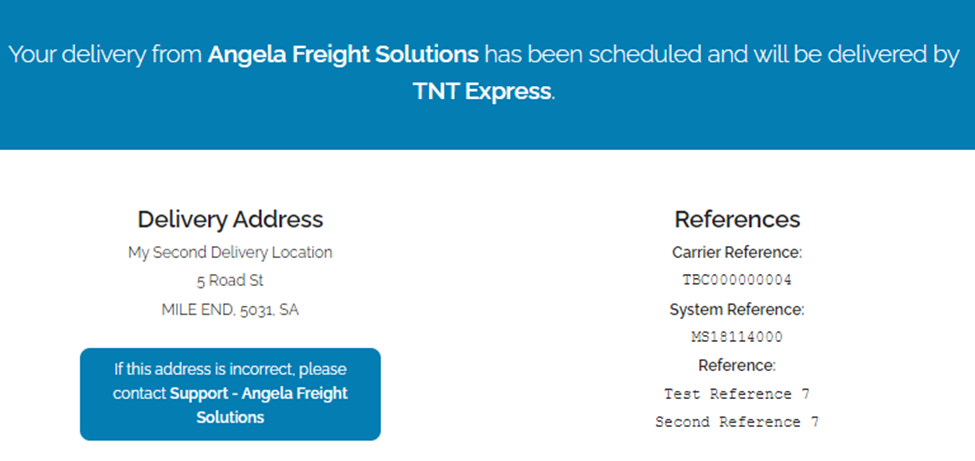Select the References heading
The height and width of the screenshot is (461, 975).
737,219
